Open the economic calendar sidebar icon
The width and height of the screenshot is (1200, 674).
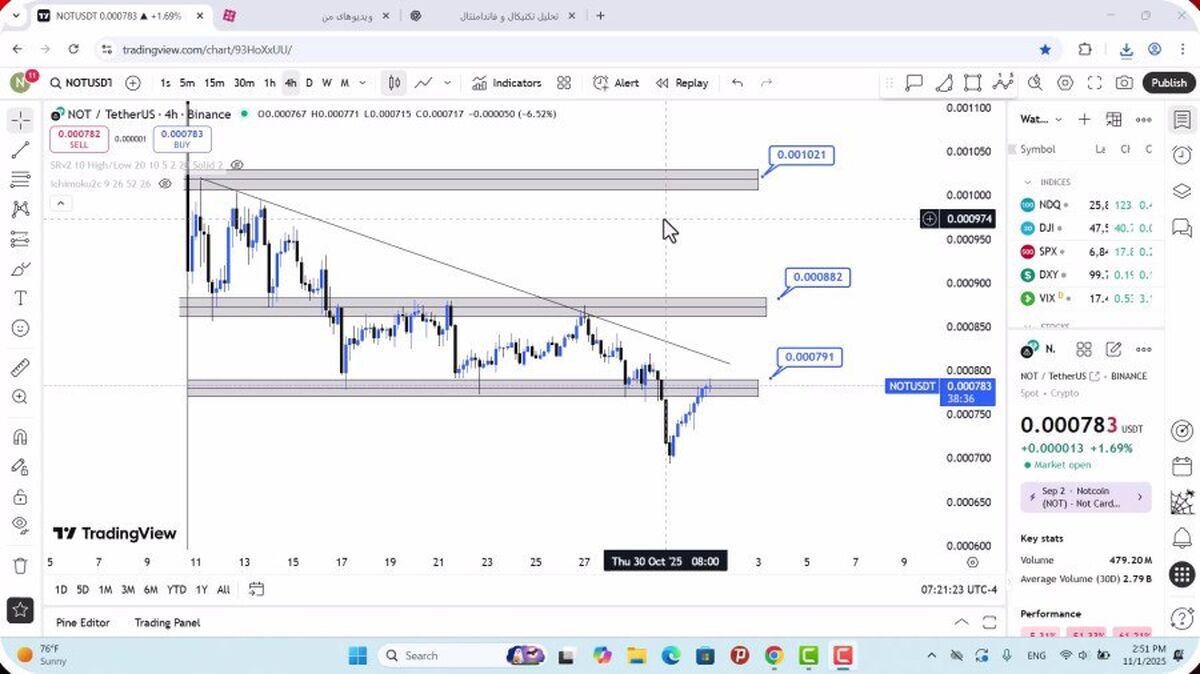pyautogui.click(x=1182, y=467)
